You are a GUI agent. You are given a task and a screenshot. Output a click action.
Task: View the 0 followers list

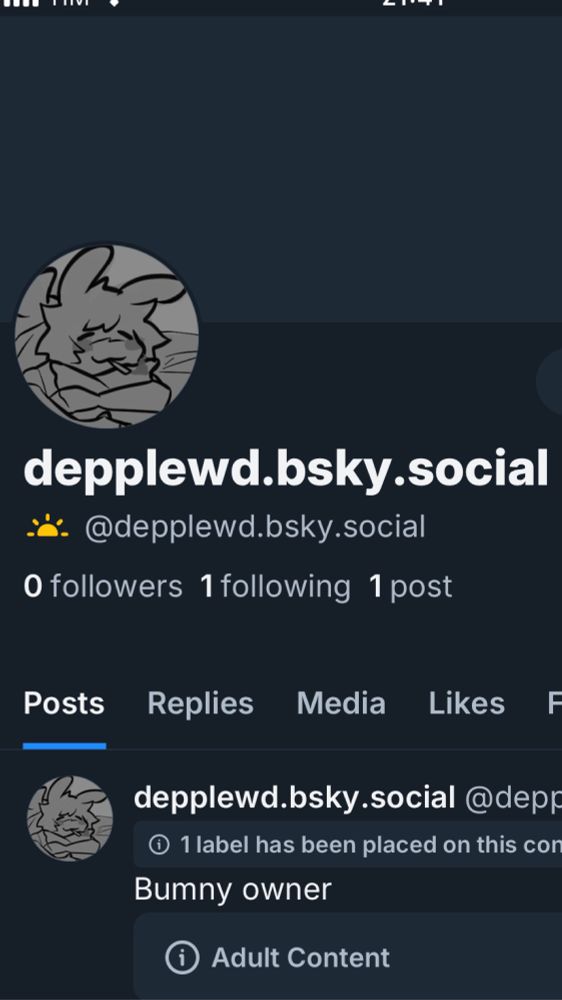pos(103,586)
